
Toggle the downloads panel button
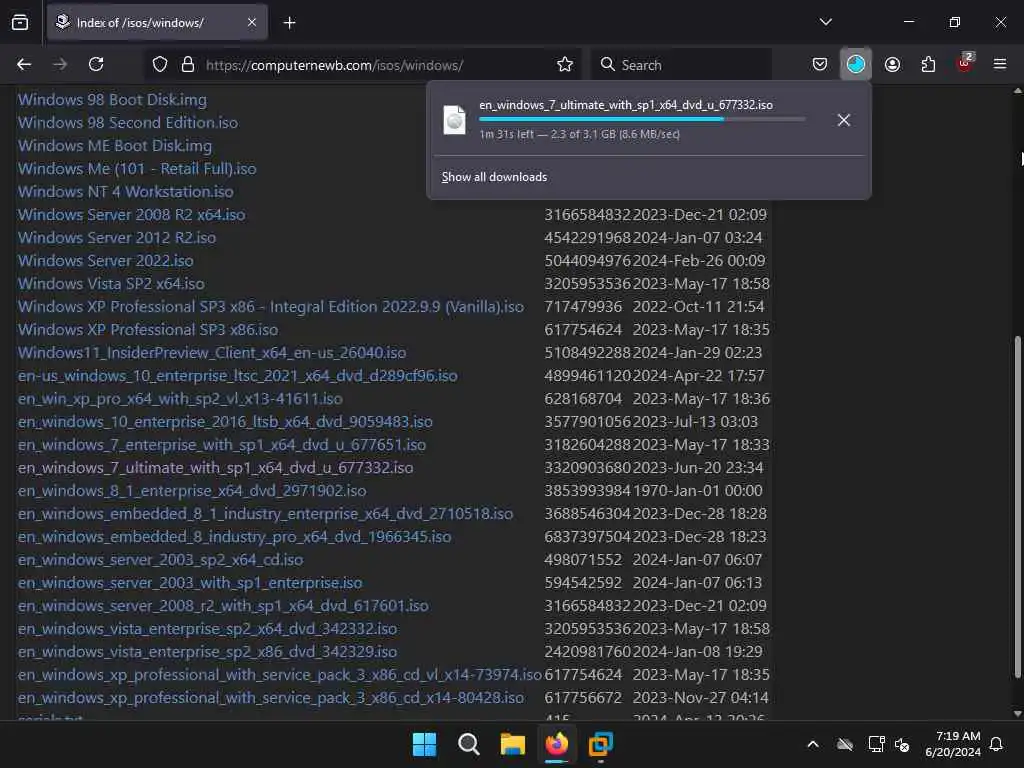click(856, 64)
